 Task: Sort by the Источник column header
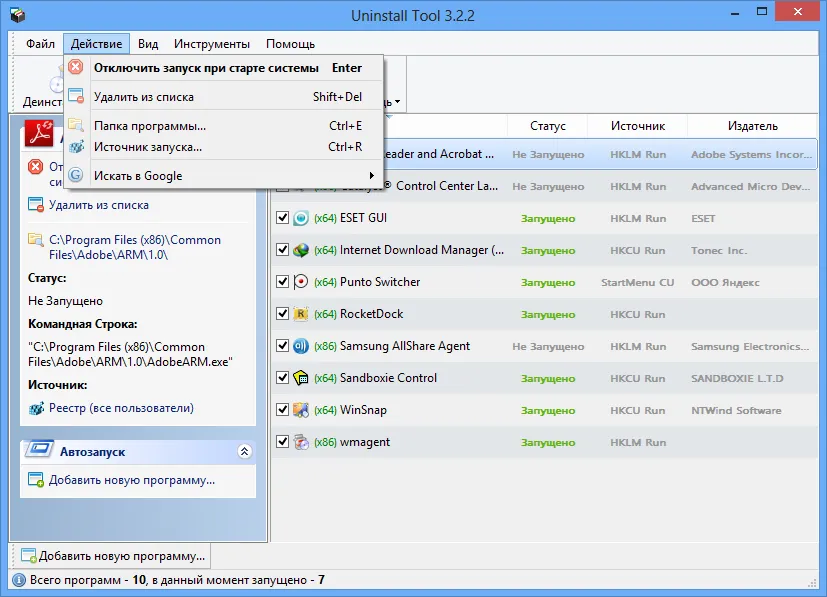(x=638, y=126)
